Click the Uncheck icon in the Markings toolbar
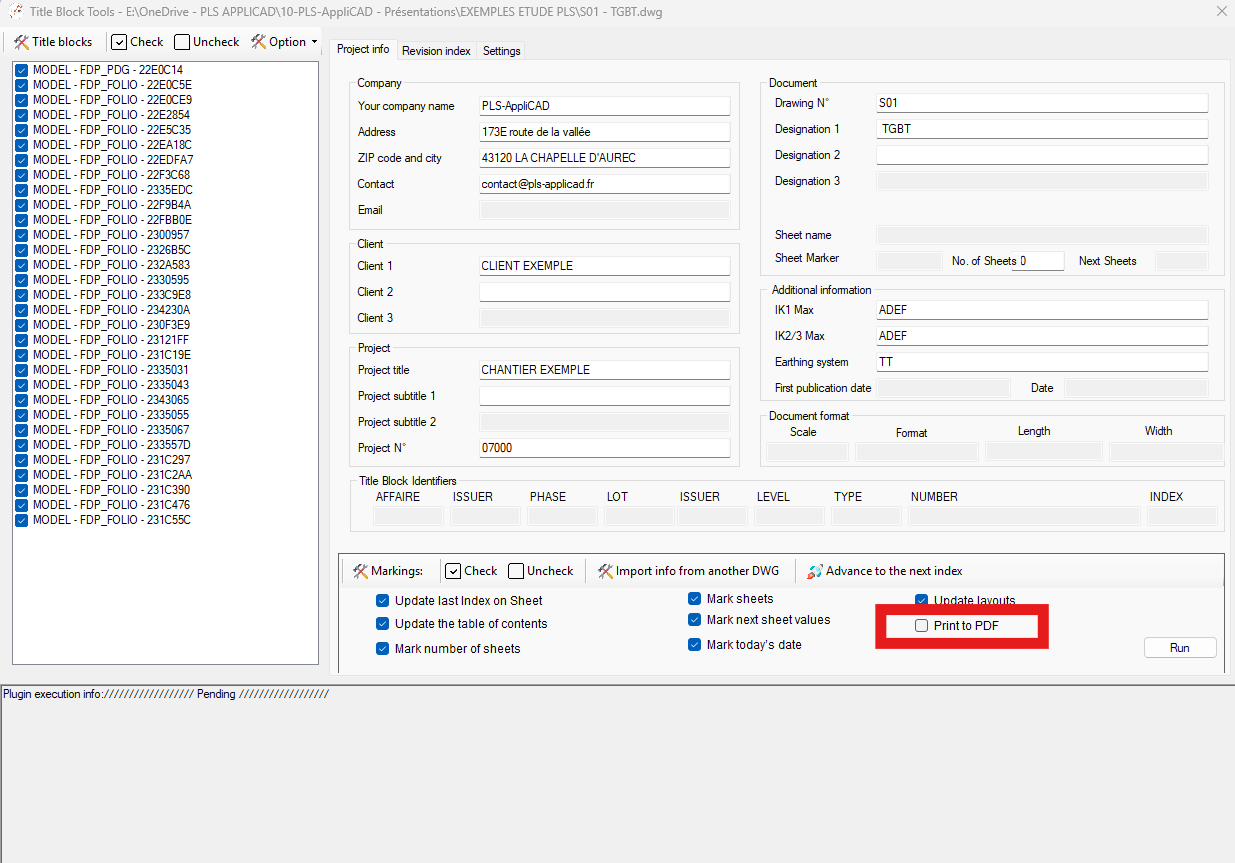1235x863 pixels. click(516, 571)
